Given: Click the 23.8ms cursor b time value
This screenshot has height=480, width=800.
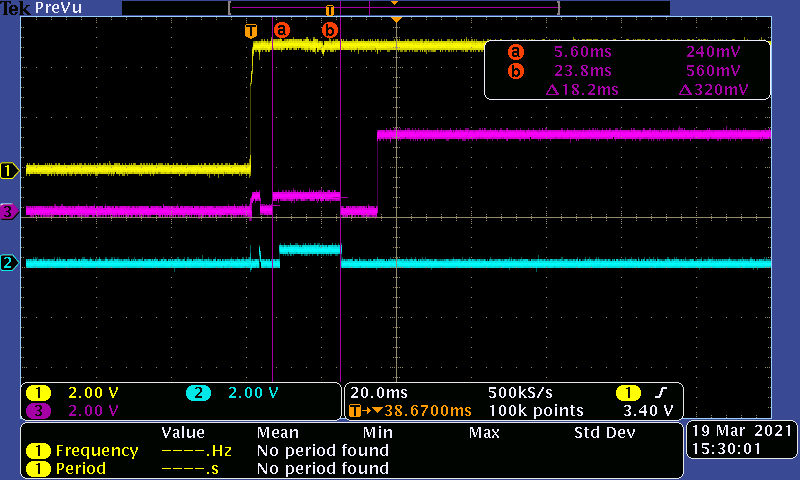Looking at the screenshot, I should point(583,71).
